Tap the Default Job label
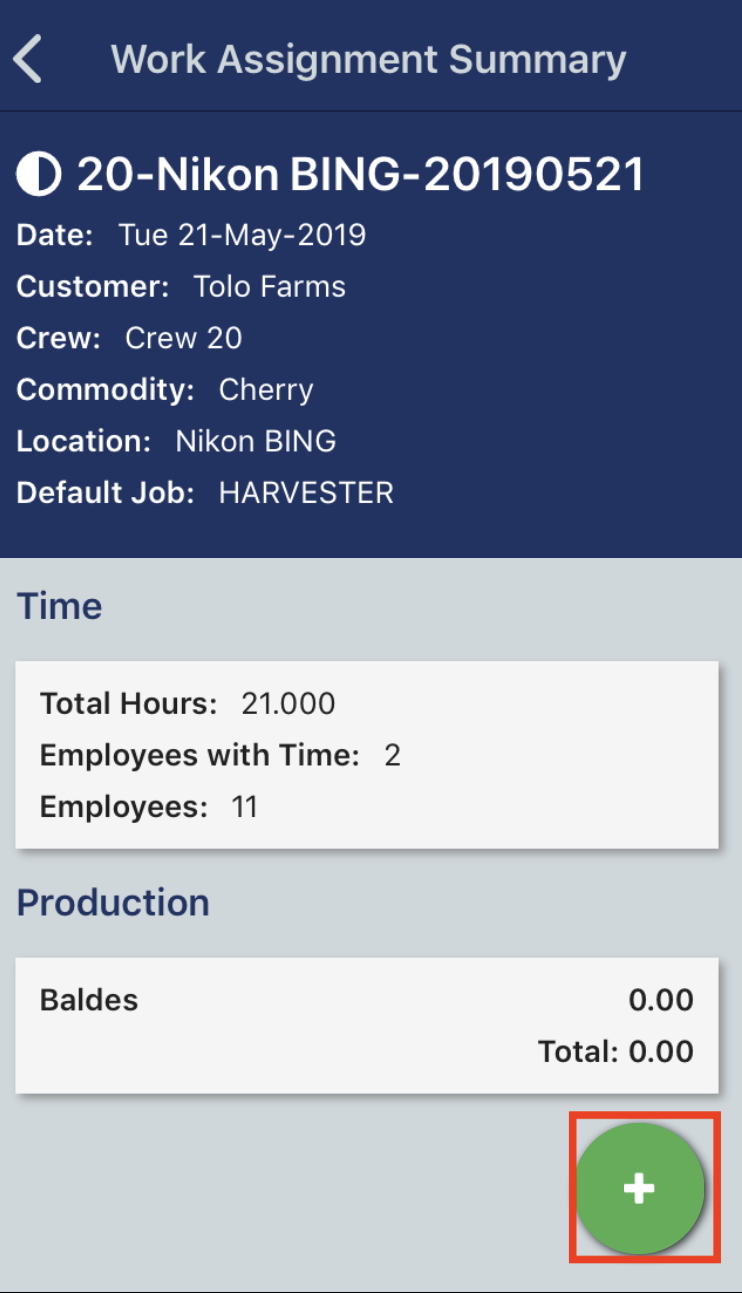742x1293 pixels. (x=105, y=492)
